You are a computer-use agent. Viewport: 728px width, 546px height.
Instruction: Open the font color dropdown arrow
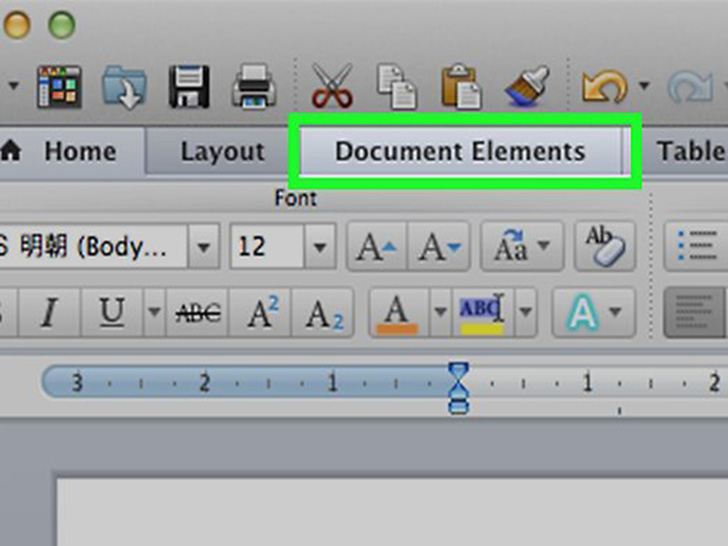(440, 312)
